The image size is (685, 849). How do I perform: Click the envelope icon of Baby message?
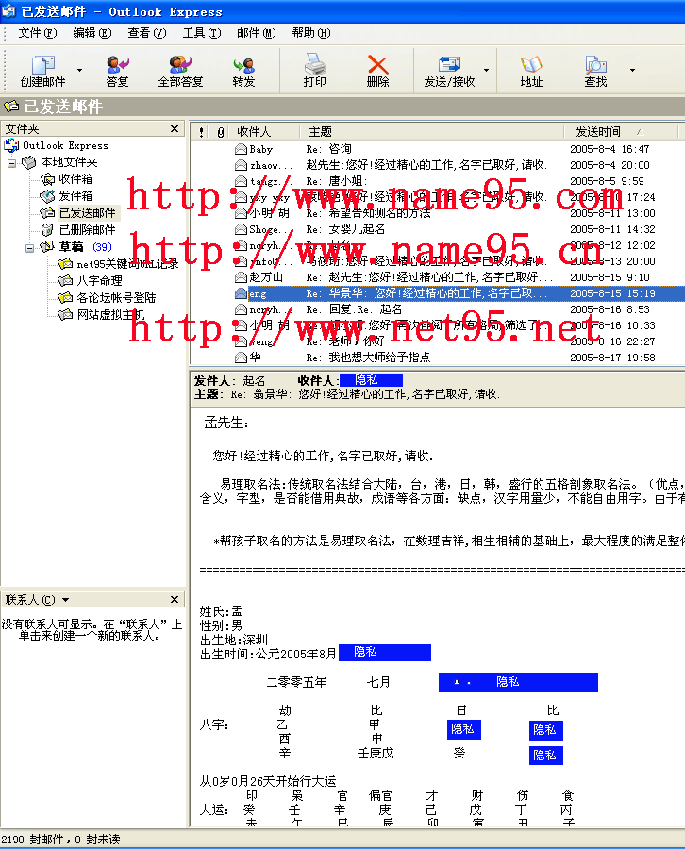click(241, 149)
